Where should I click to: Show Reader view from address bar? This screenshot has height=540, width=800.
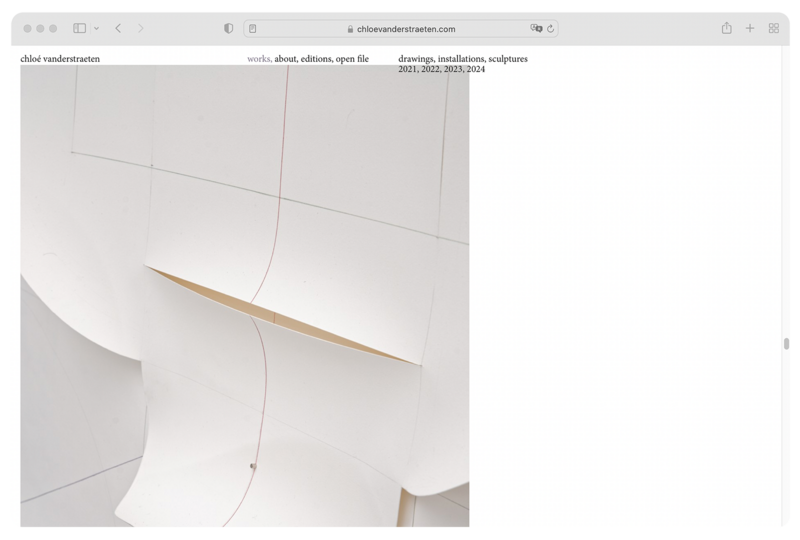coord(254,29)
